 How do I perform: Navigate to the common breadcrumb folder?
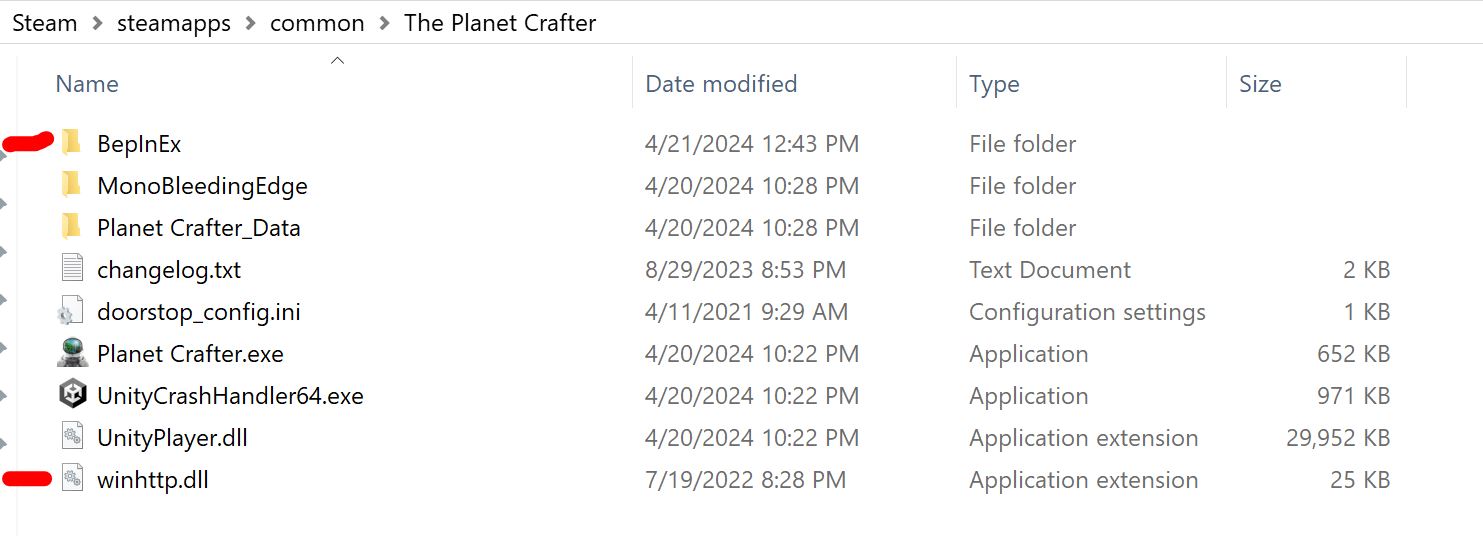(317, 23)
